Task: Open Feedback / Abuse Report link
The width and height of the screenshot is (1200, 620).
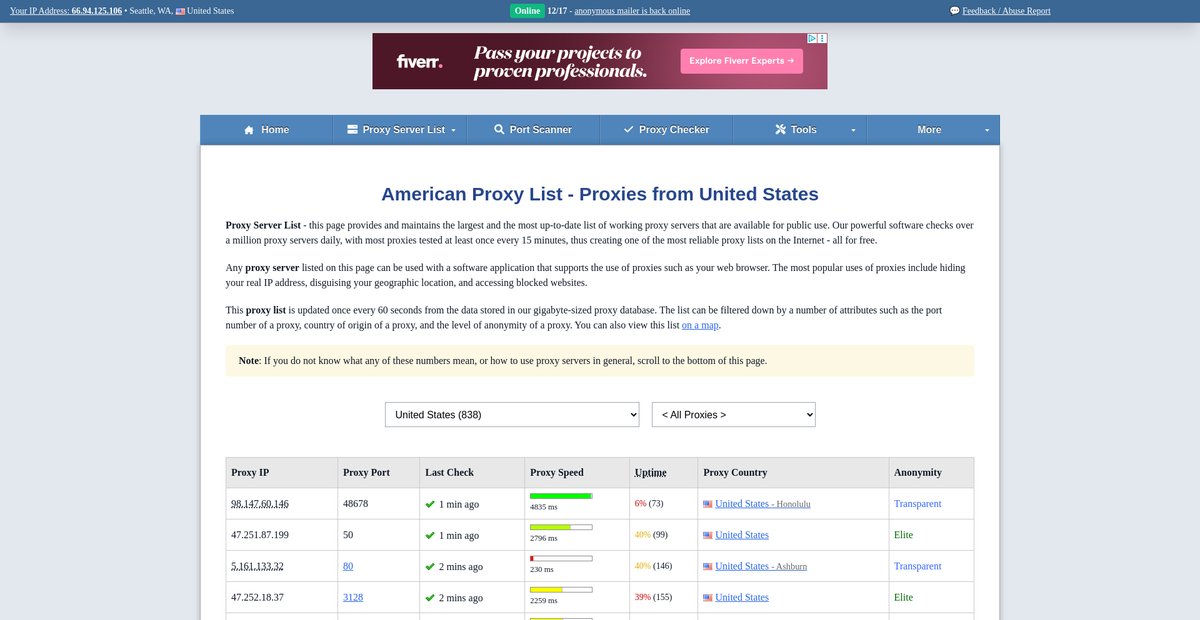Action: 1006,11
